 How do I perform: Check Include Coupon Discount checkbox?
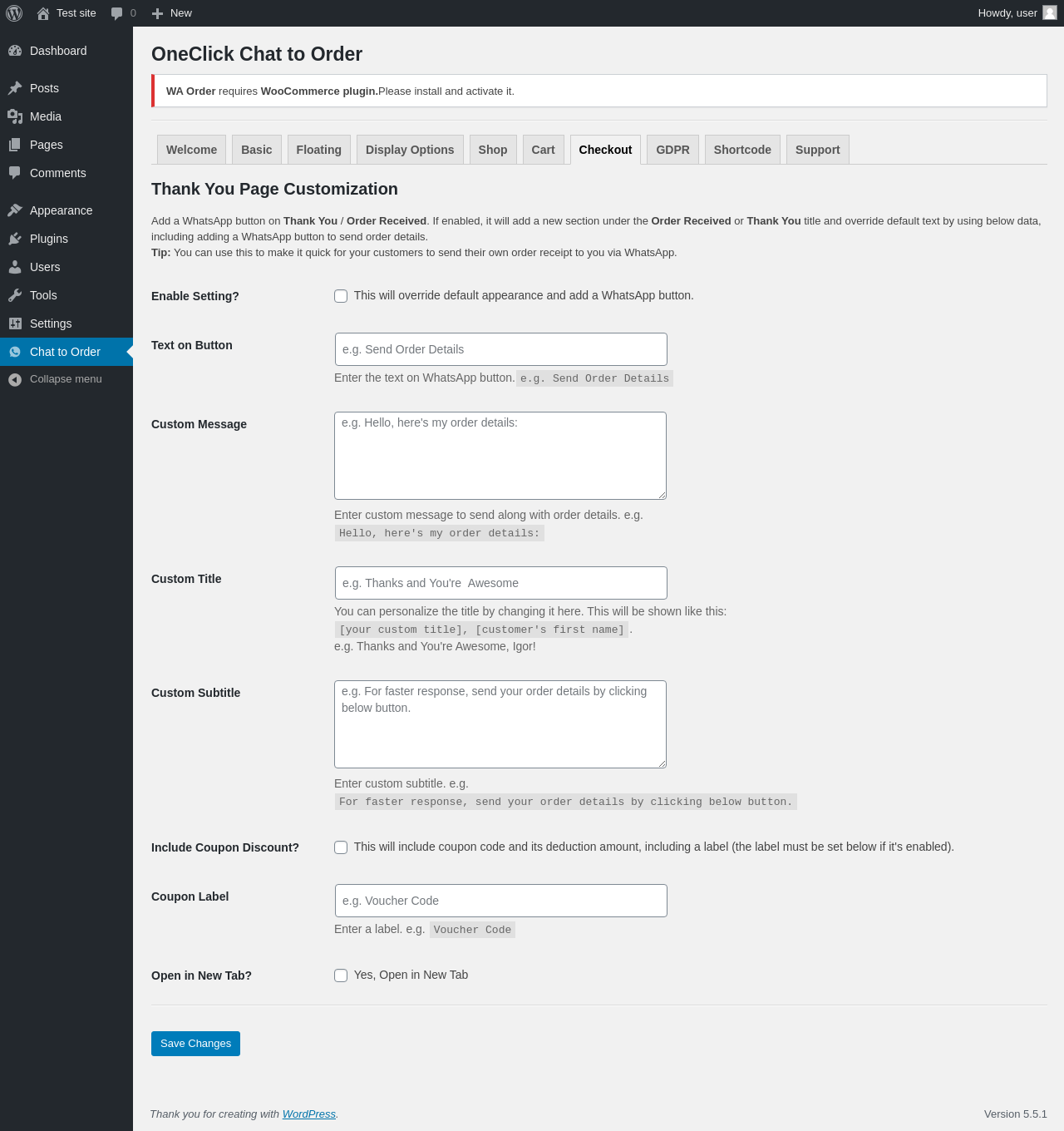pos(341,847)
